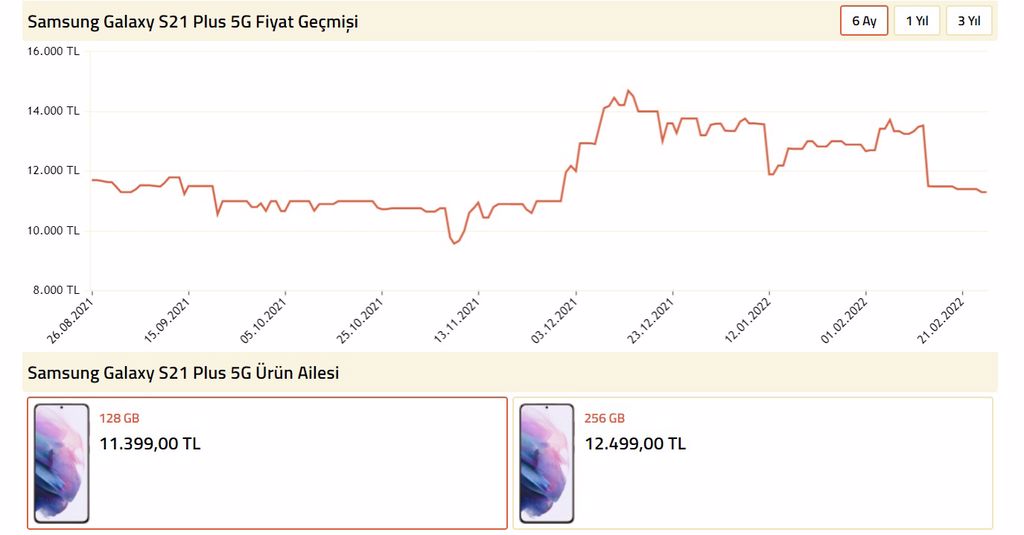
Task: Click the 26.08.2021 date axis label
Action: 70,319
